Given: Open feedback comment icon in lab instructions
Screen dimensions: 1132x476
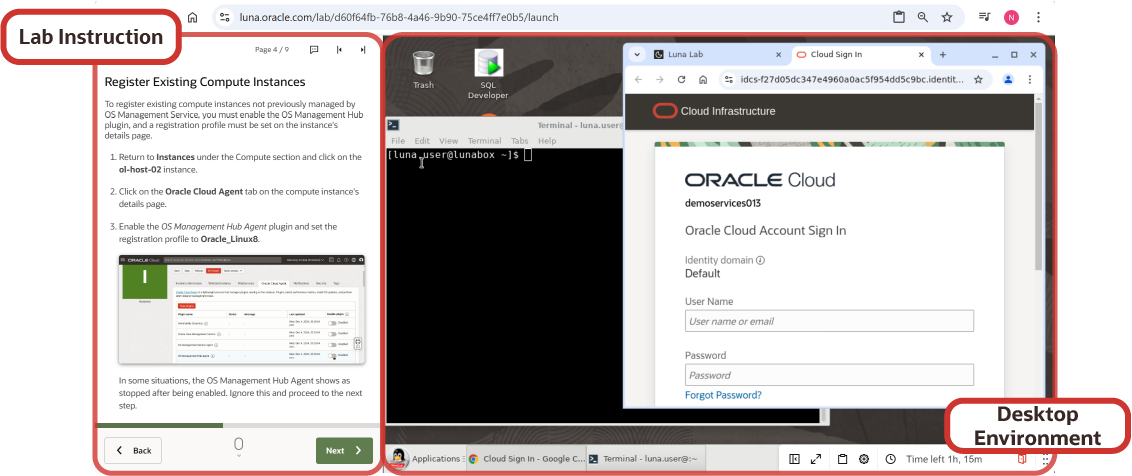Looking at the screenshot, I should tap(314, 50).
